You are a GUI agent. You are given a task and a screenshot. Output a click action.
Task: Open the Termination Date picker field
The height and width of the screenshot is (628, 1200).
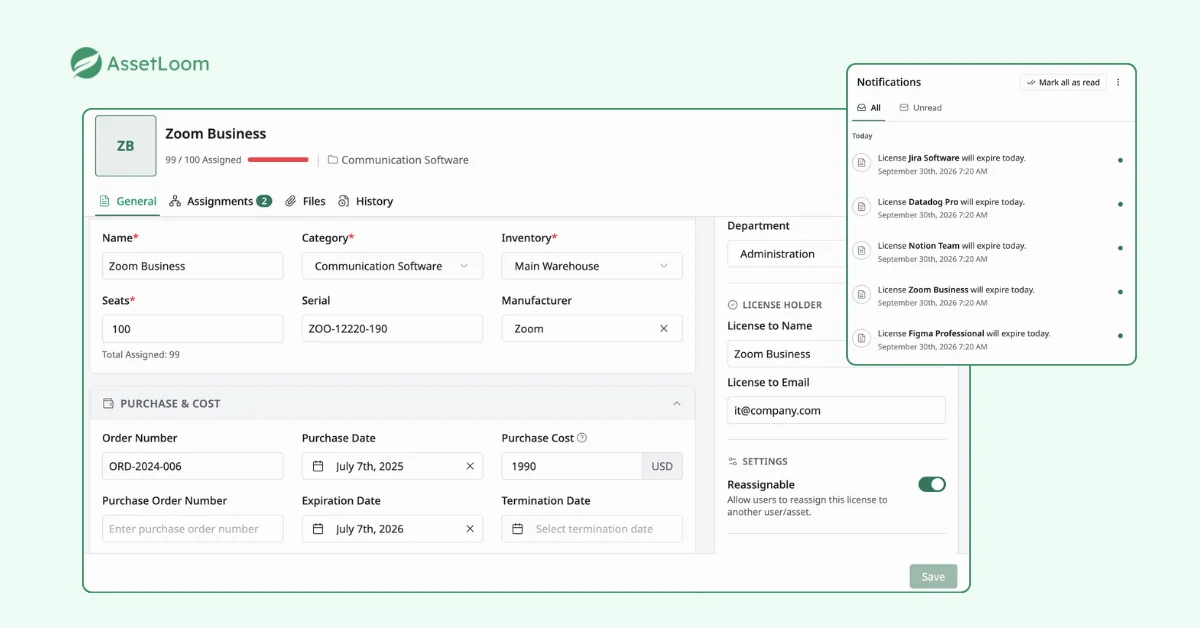pyautogui.click(x=592, y=529)
